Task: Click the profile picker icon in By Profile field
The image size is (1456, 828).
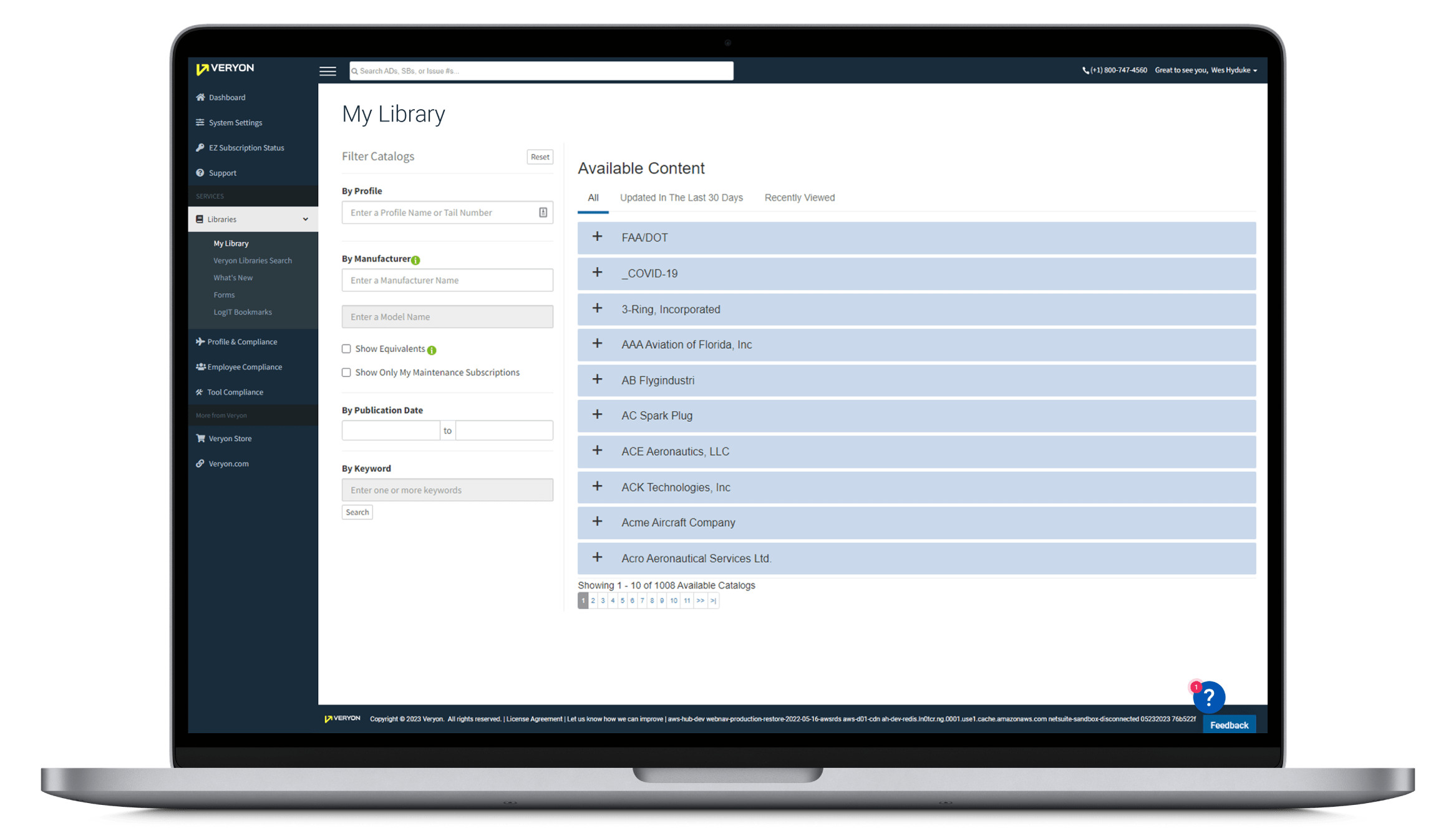Action: [543, 213]
